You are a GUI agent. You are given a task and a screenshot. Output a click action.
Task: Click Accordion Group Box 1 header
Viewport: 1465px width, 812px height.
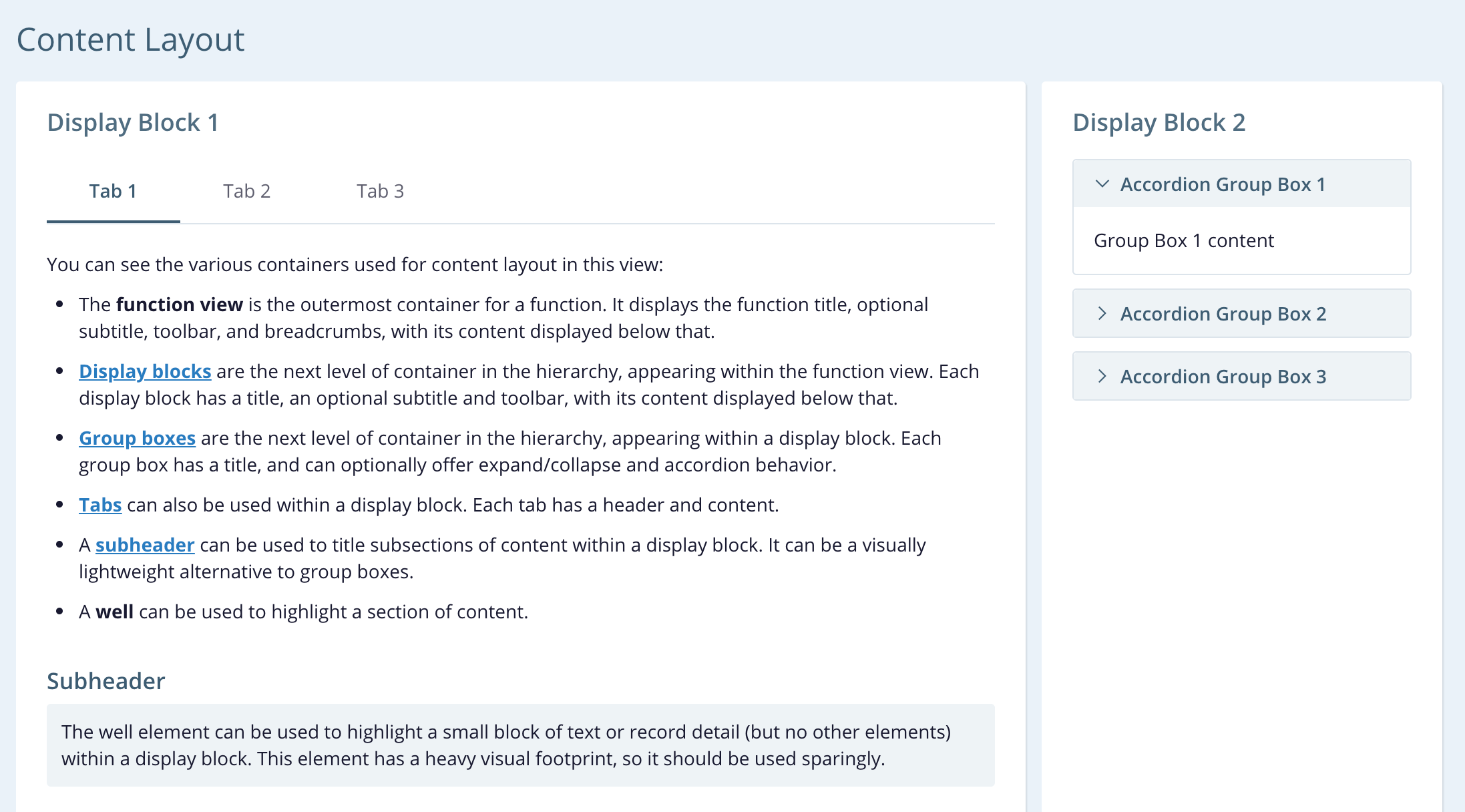coord(1222,184)
